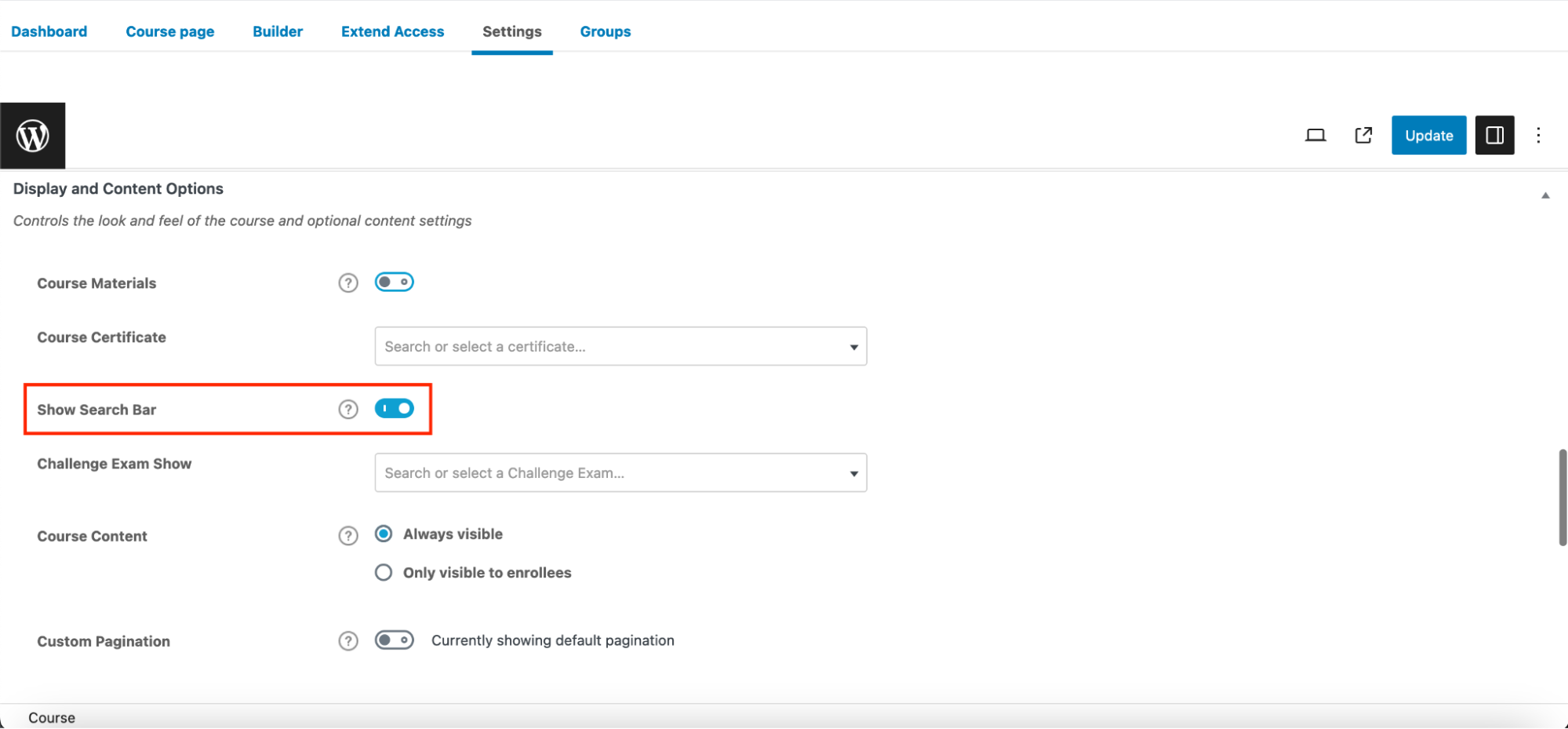Screen dimensions: 1568x729
Task: Enable the Course Materials toggle
Action: click(x=394, y=282)
